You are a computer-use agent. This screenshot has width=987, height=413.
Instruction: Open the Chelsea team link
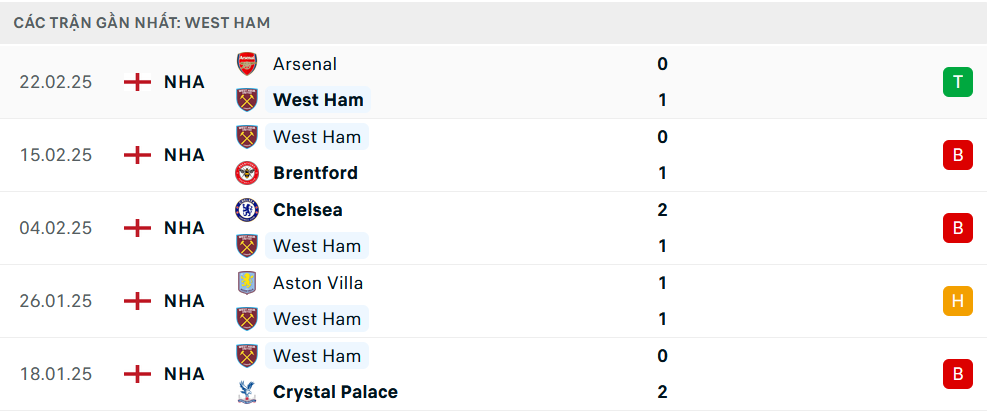(x=307, y=210)
